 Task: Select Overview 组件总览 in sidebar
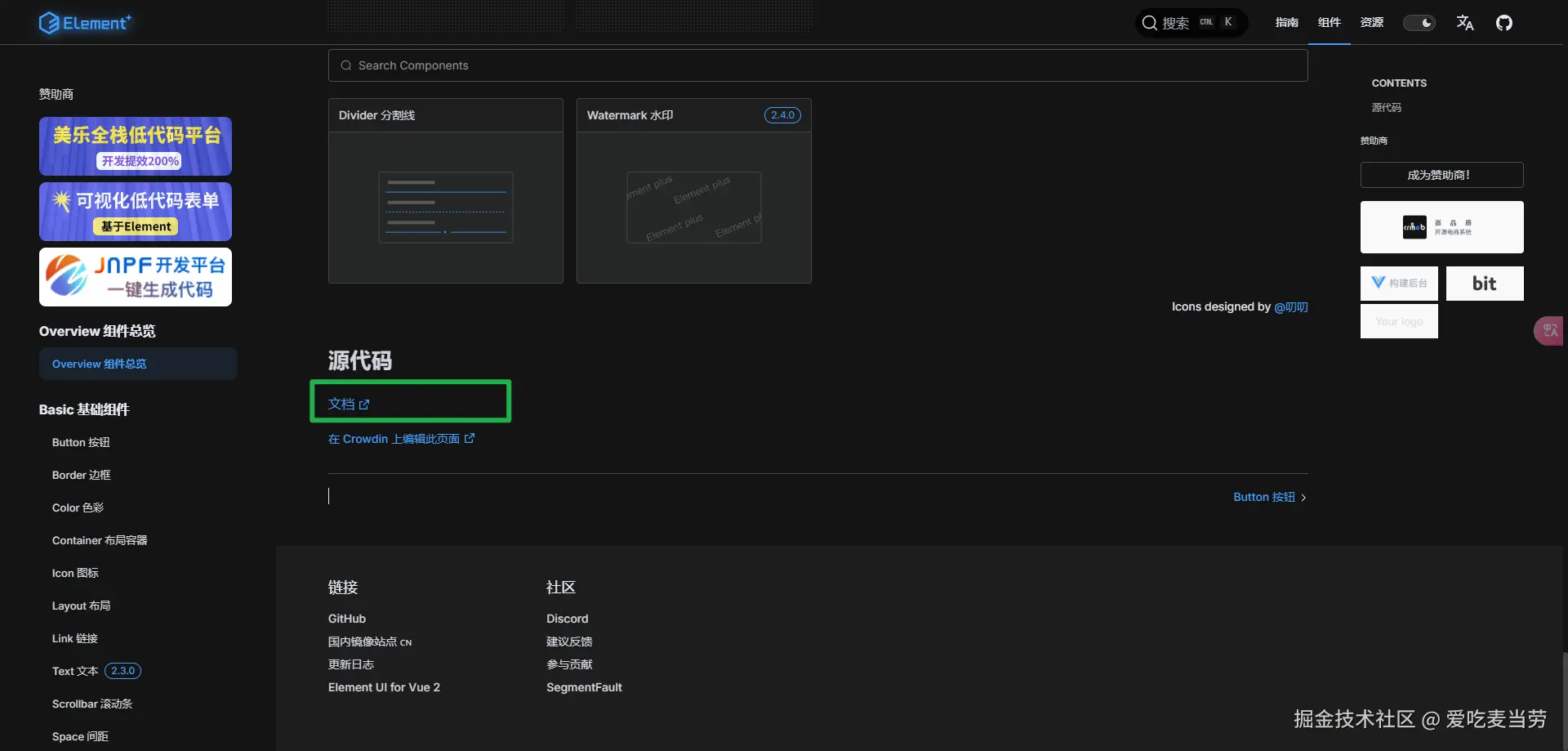[x=138, y=364]
